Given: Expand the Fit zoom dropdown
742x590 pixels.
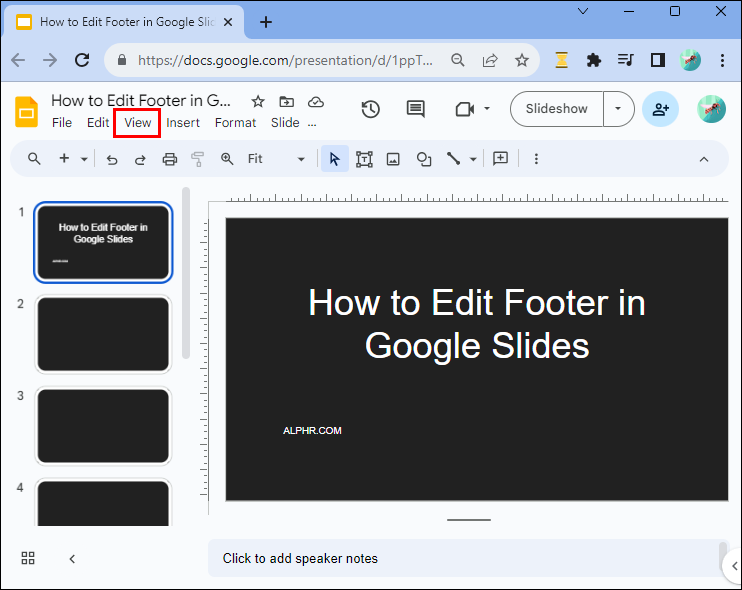Looking at the screenshot, I should click(x=301, y=159).
